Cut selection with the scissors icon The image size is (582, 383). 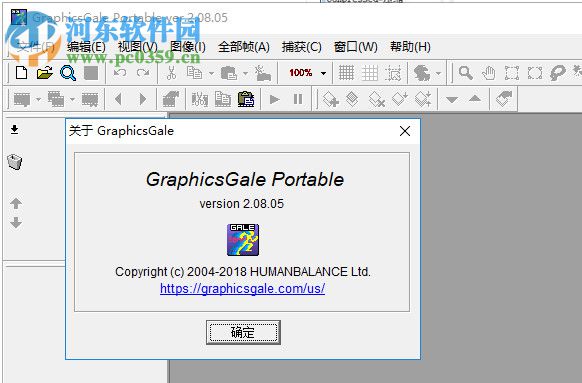pos(171,73)
